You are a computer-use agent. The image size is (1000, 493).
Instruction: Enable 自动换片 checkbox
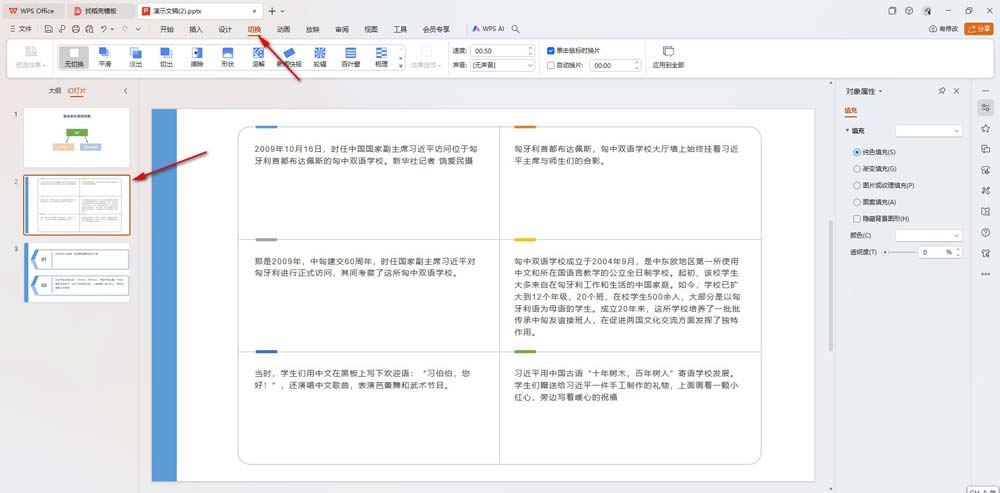tap(551, 65)
